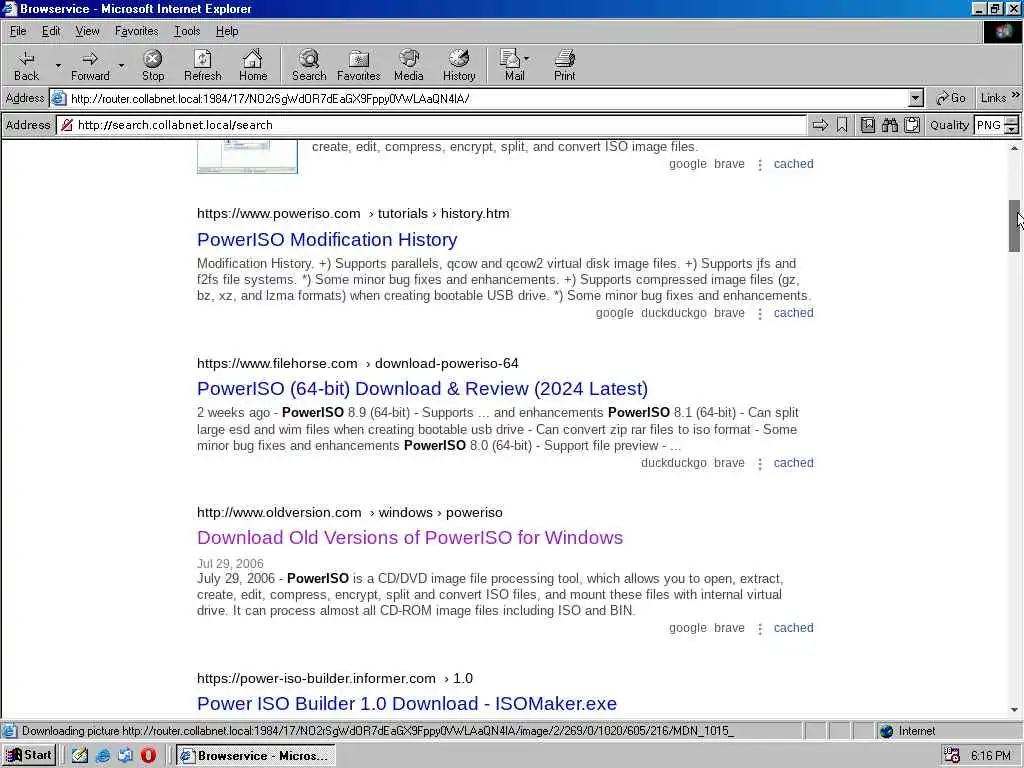Viewport: 1024px width, 768px height.
Task: Open Power ISO Builder 1.0 Download link
Action: click(407, 703)
